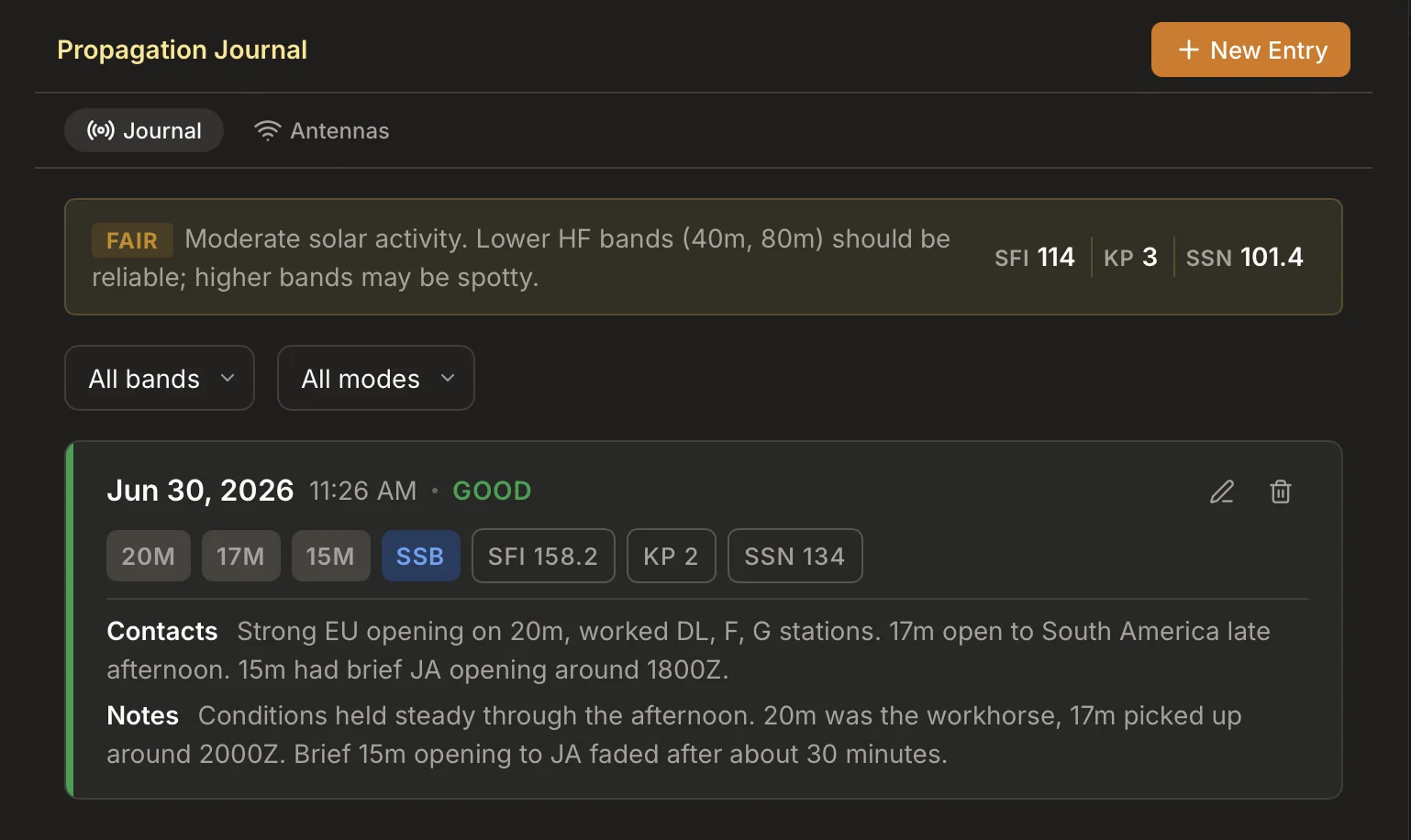
Task: Open the All modes chevron
Action: (448, 378)
